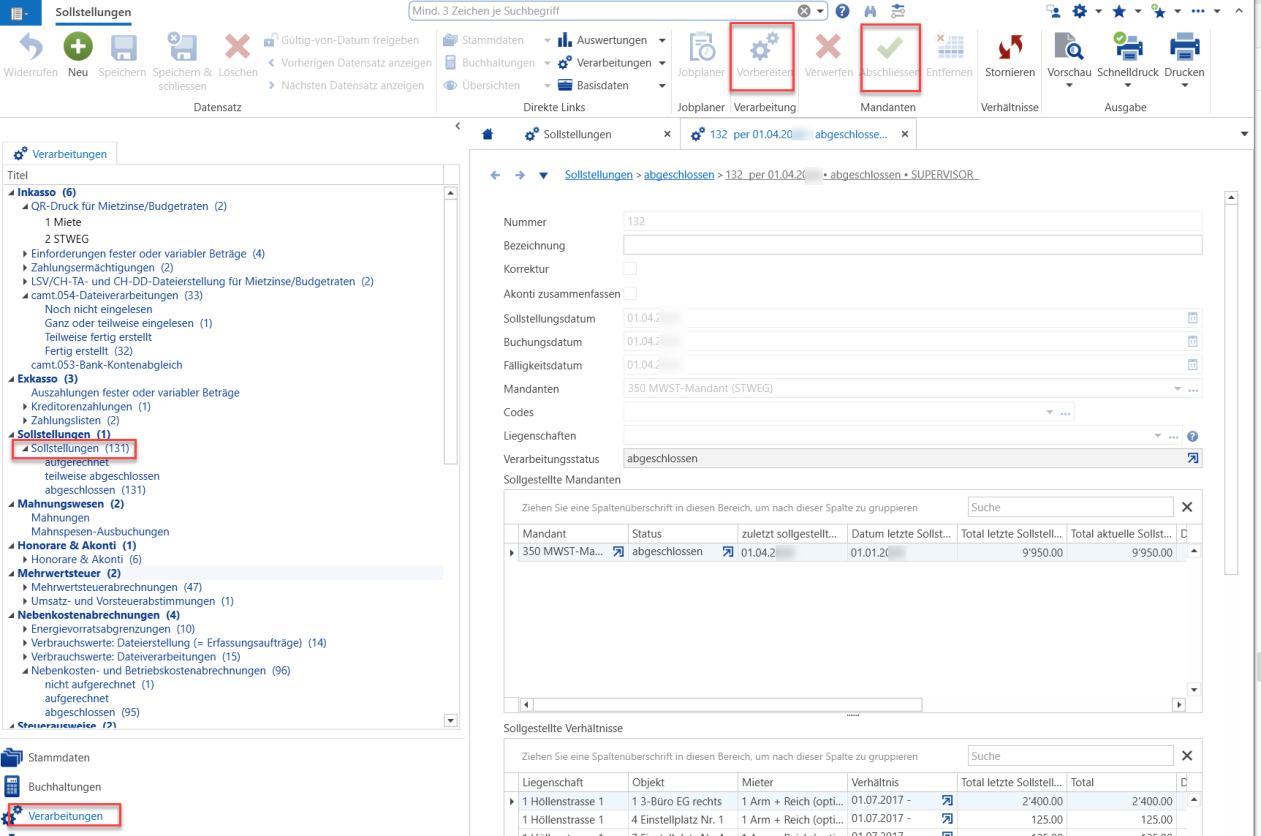Click the Entfernen grid icon
The height and width of the screenshot is (836, 1261).
click(949, 47)
